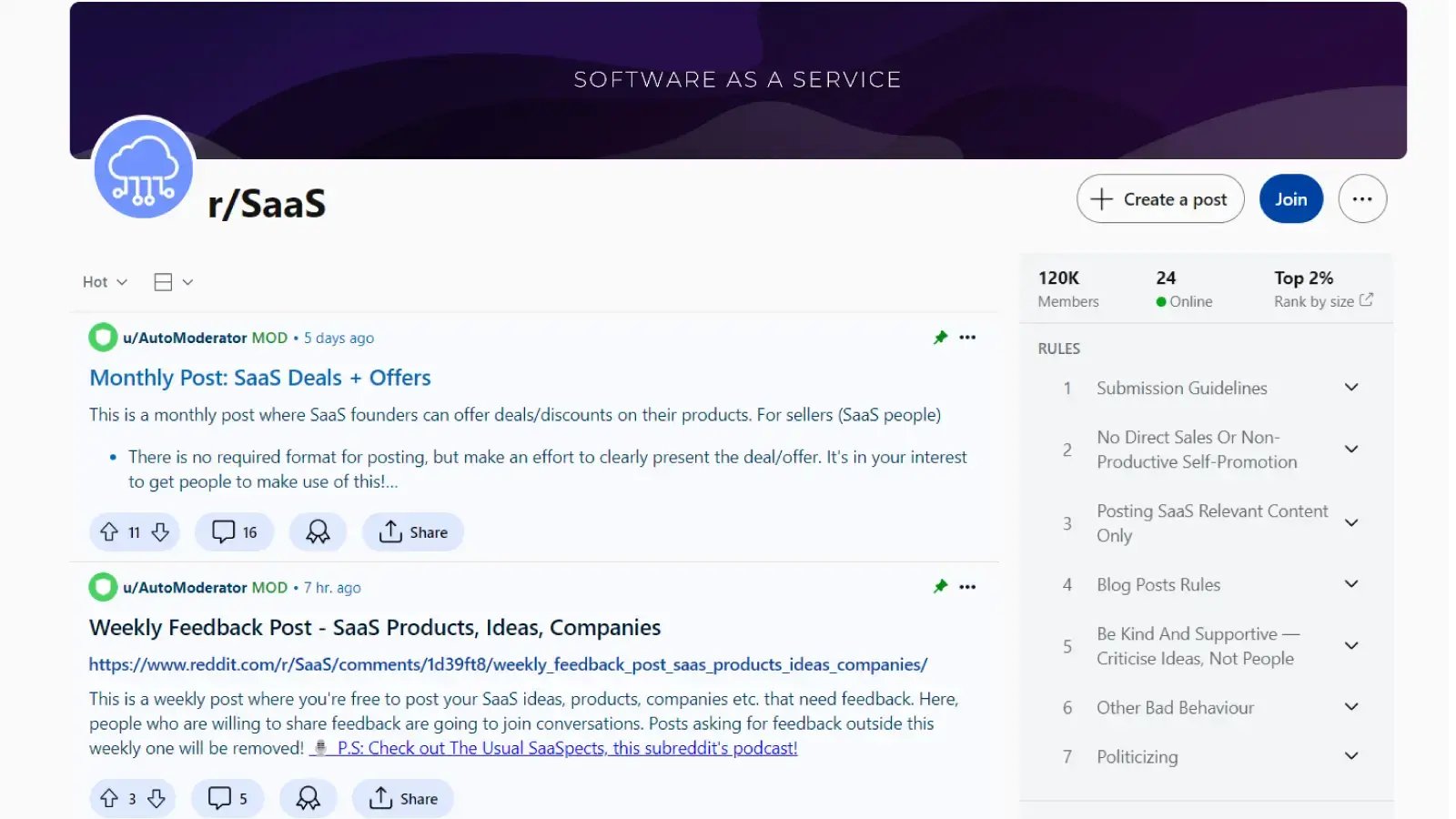Click the 5 days ago timestamp
This screenshot has height=819, width=1456.
pos(339,338)
